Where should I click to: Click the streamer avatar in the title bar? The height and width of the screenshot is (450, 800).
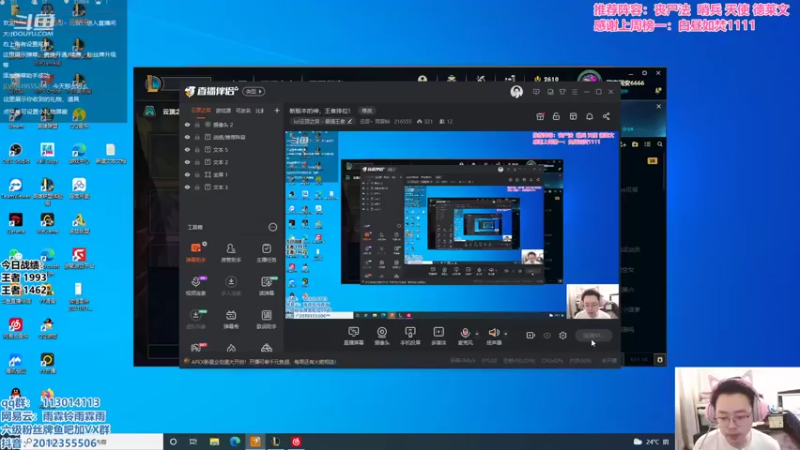pyautogui.click(x=516, y=91)
